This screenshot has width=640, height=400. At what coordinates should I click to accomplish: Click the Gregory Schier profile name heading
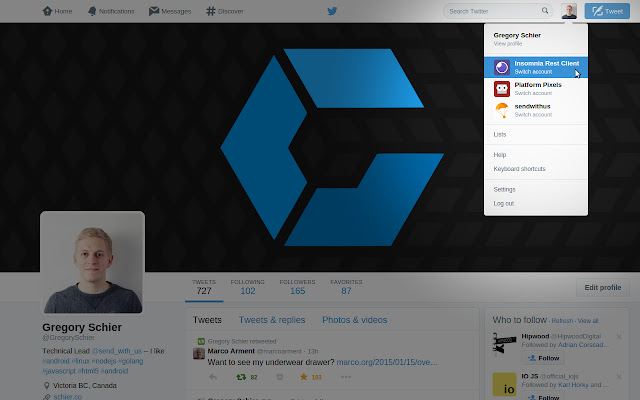pos(82,327)
